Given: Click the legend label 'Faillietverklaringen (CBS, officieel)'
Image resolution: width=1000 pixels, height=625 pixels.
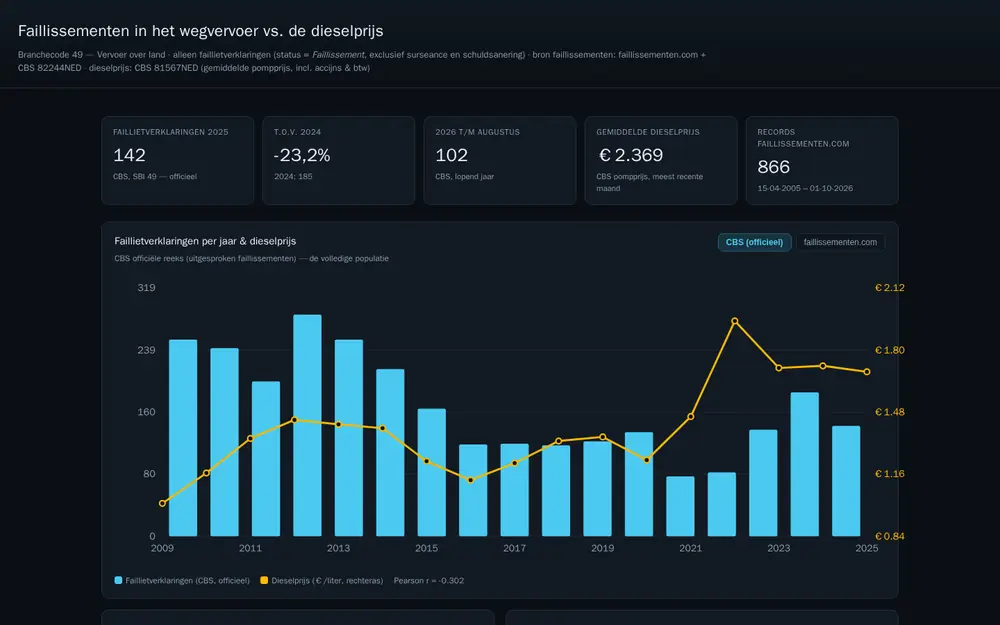Looking at the screenshot, I should (188, 580).
